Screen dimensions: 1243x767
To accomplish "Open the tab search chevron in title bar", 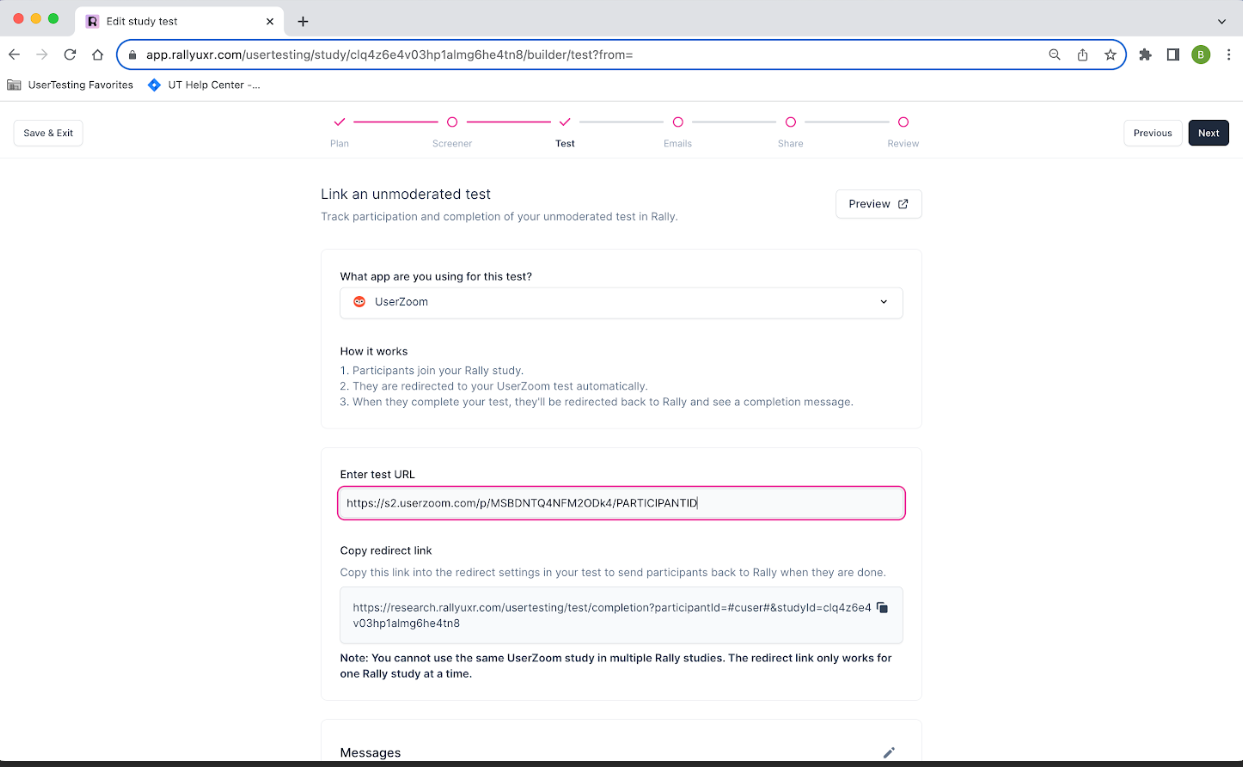I will pos(1221,21).
